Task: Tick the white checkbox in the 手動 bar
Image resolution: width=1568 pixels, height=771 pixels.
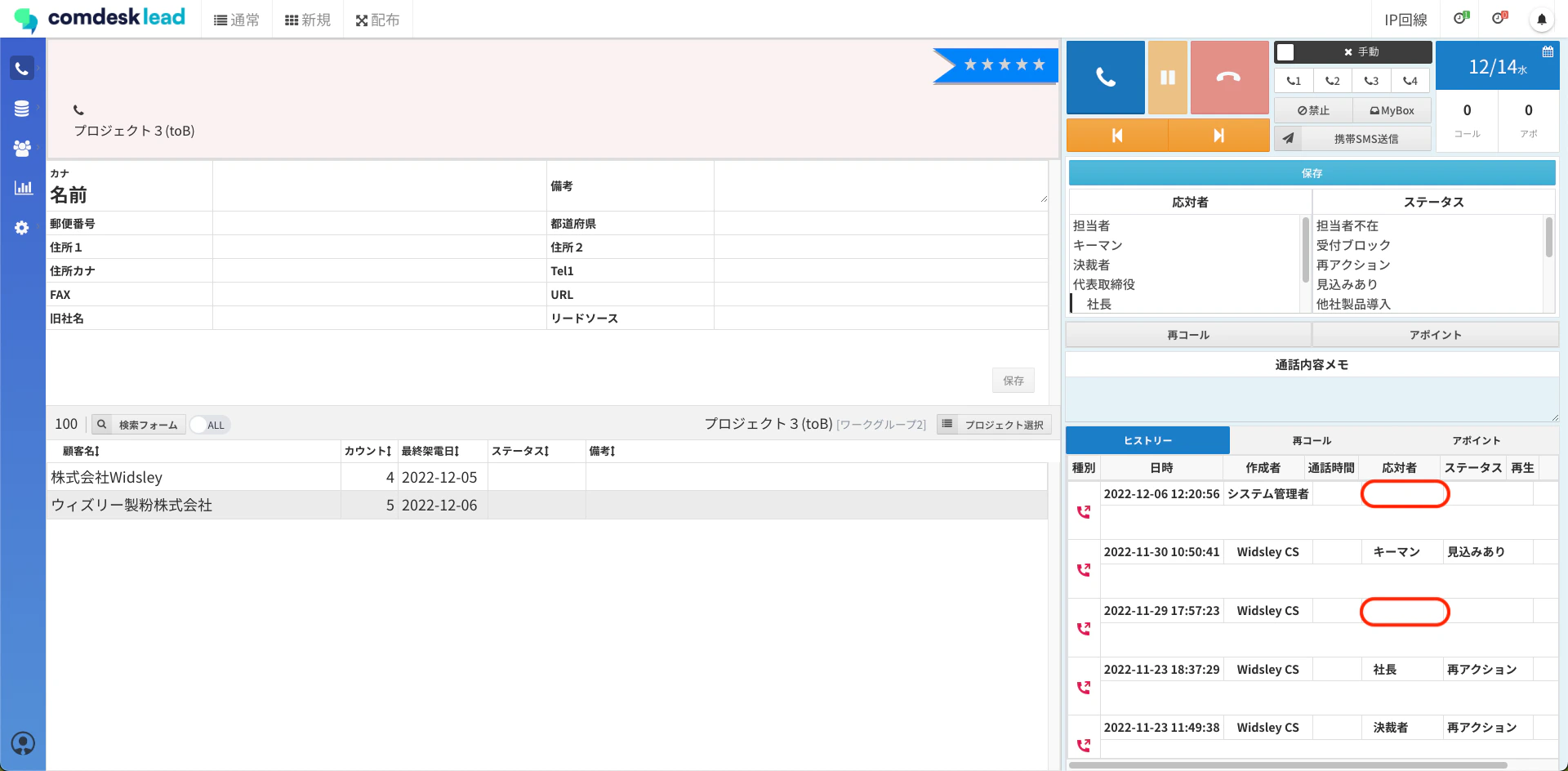Action: 1285,52
